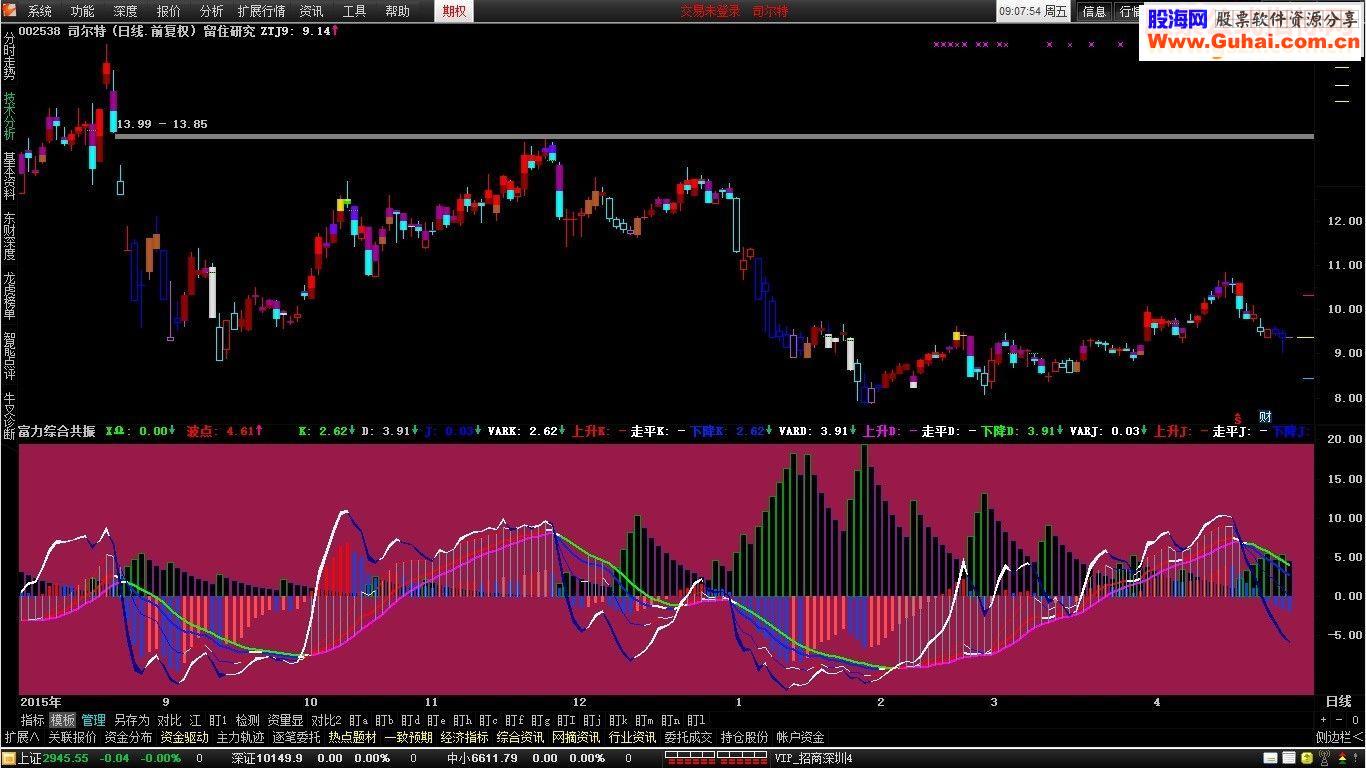Select the 分时走势 sidebar tab

(9, 55)
